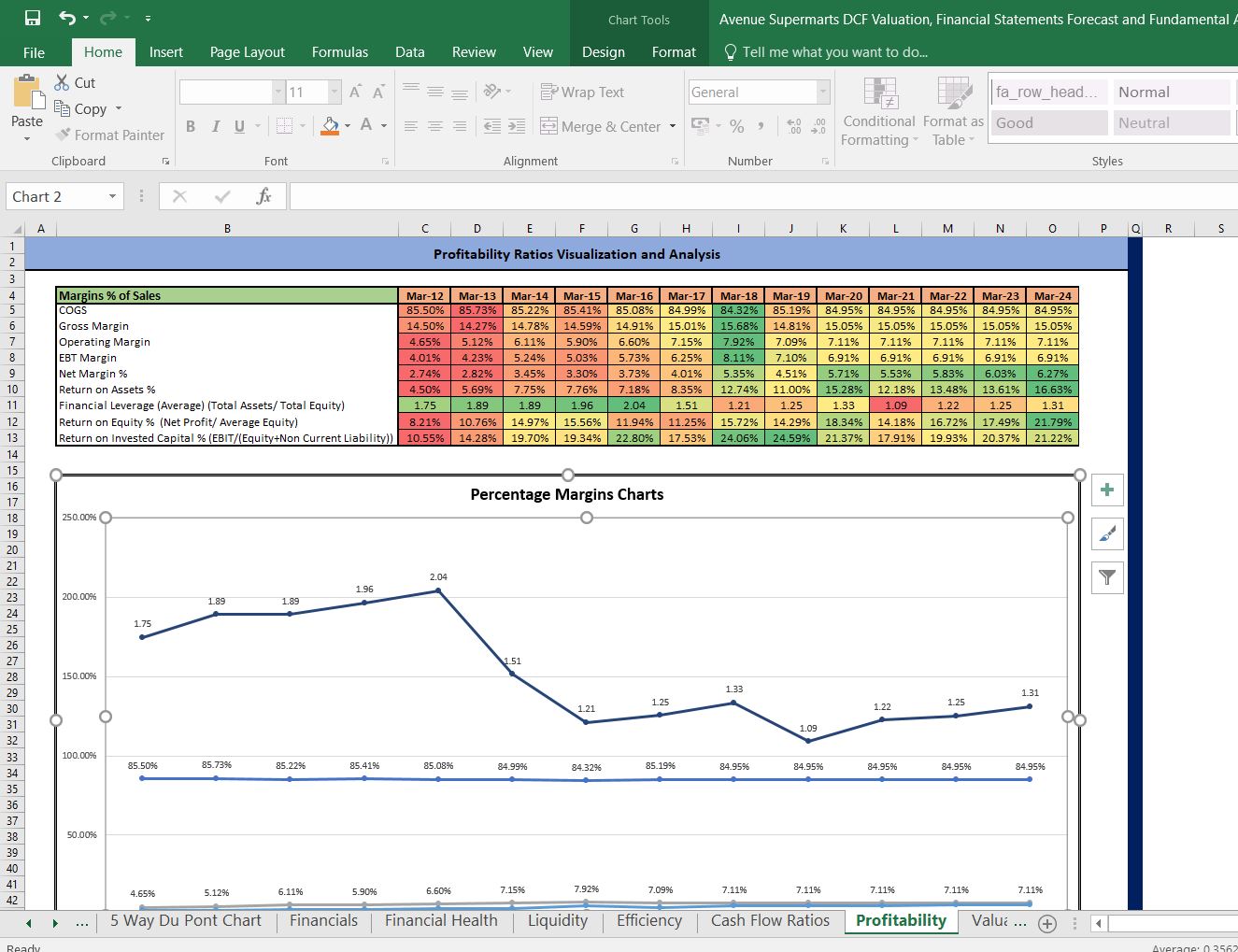Open Chart Filters funnel button
Viewport: 1238px width, 952px height.
[x=1107, y=577]
